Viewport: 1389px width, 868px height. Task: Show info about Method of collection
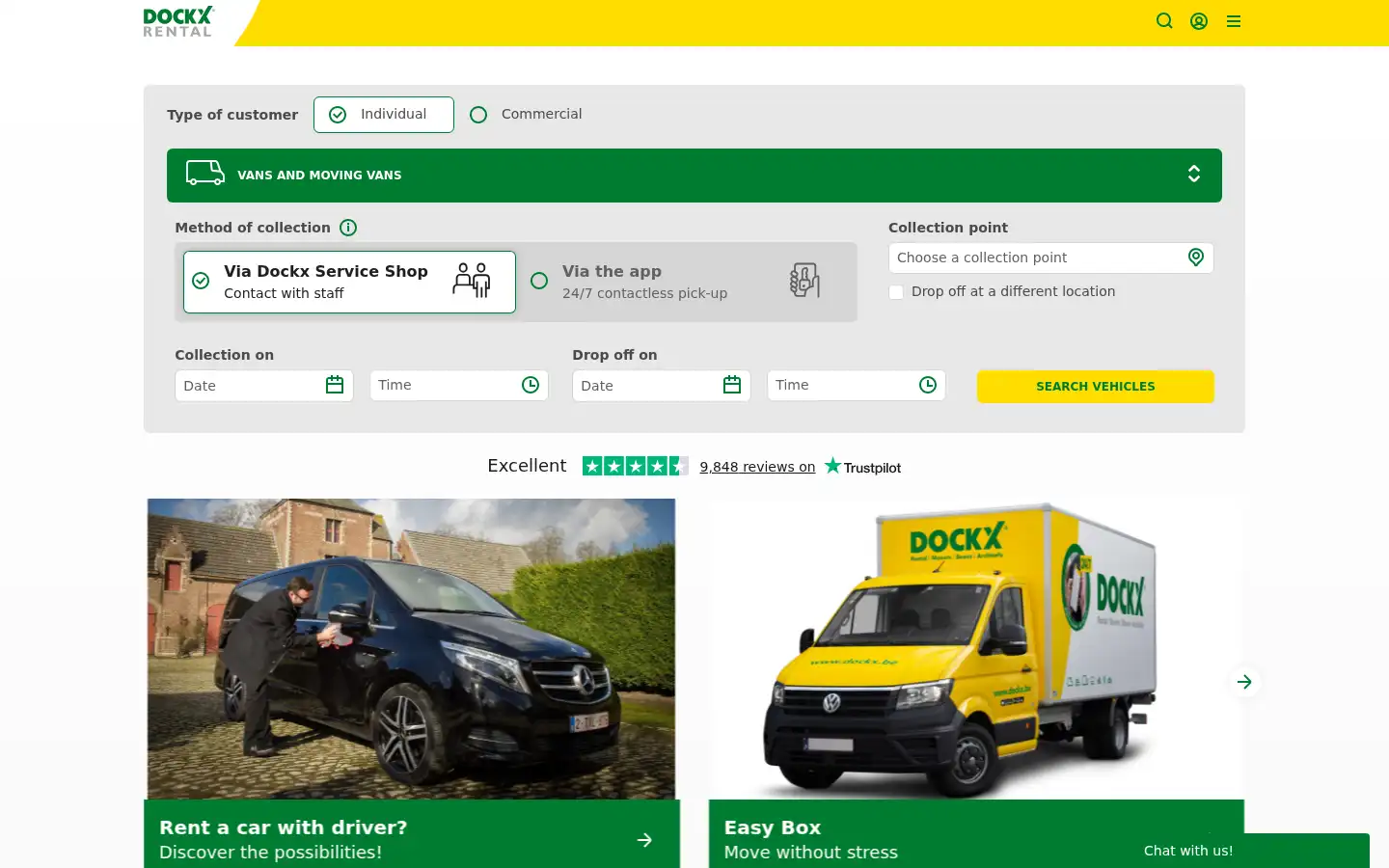348,228
